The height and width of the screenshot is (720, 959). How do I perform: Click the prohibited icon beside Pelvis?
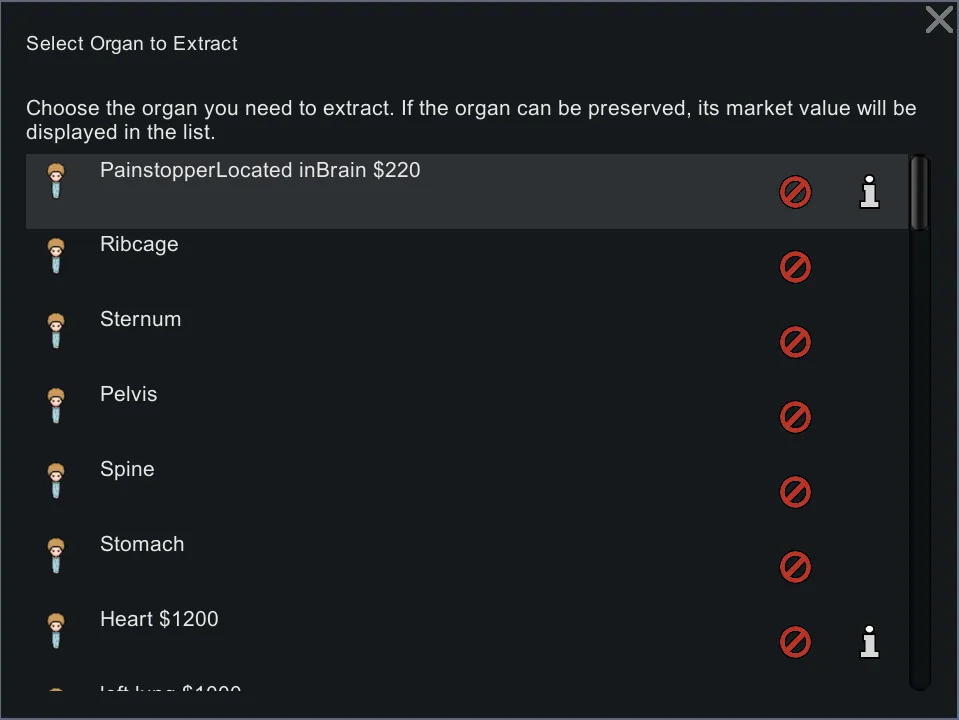(x=795, y=417)
